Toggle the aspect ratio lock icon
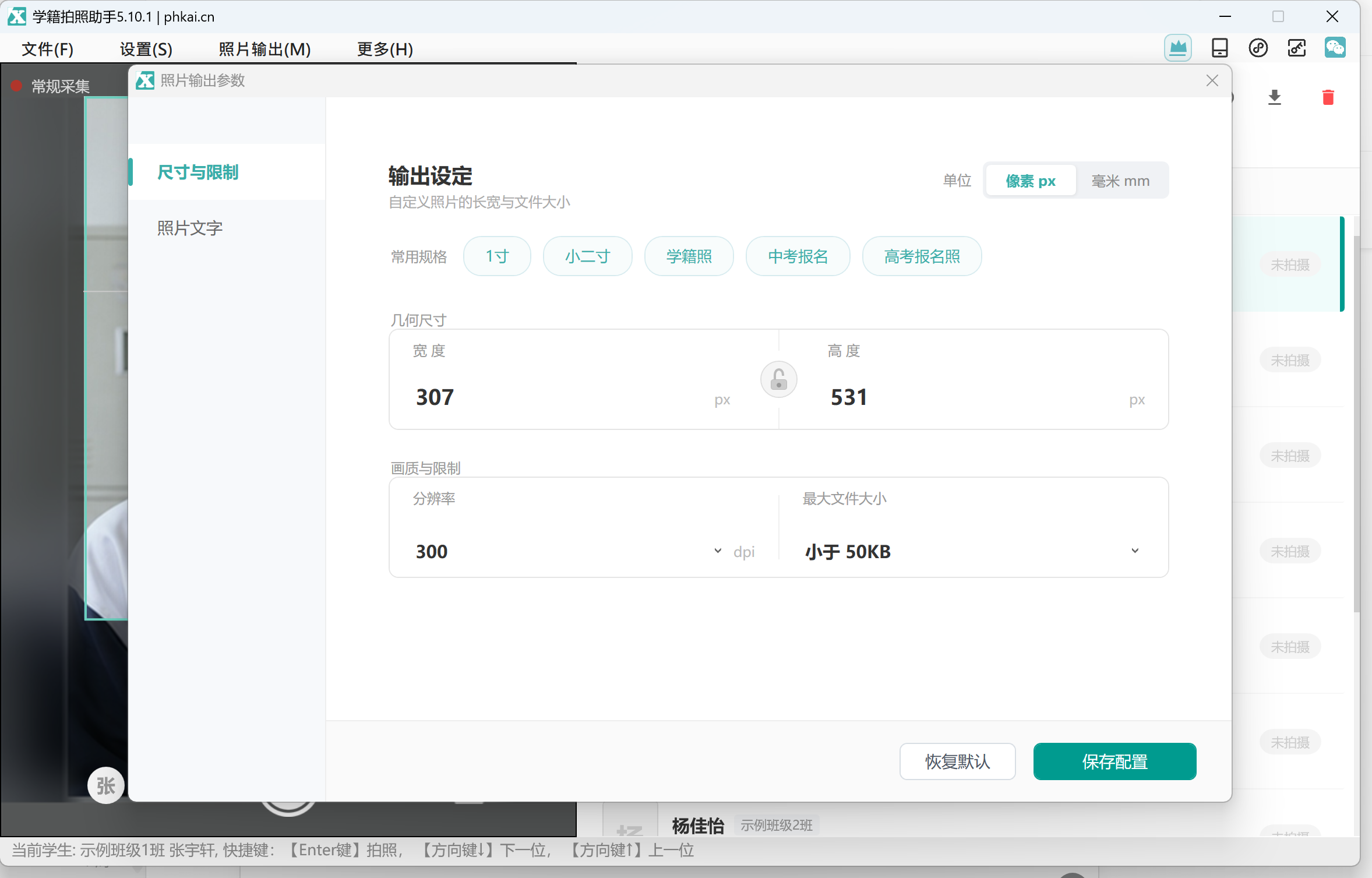 [779, 380]
